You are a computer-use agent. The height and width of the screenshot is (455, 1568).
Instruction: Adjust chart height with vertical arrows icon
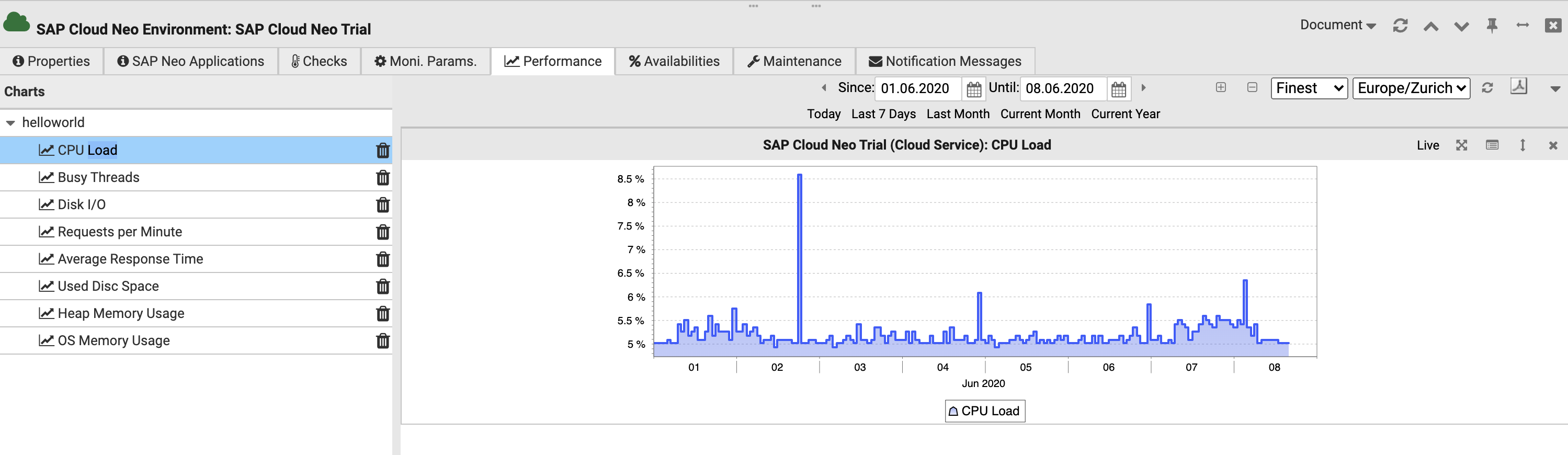1522,145
